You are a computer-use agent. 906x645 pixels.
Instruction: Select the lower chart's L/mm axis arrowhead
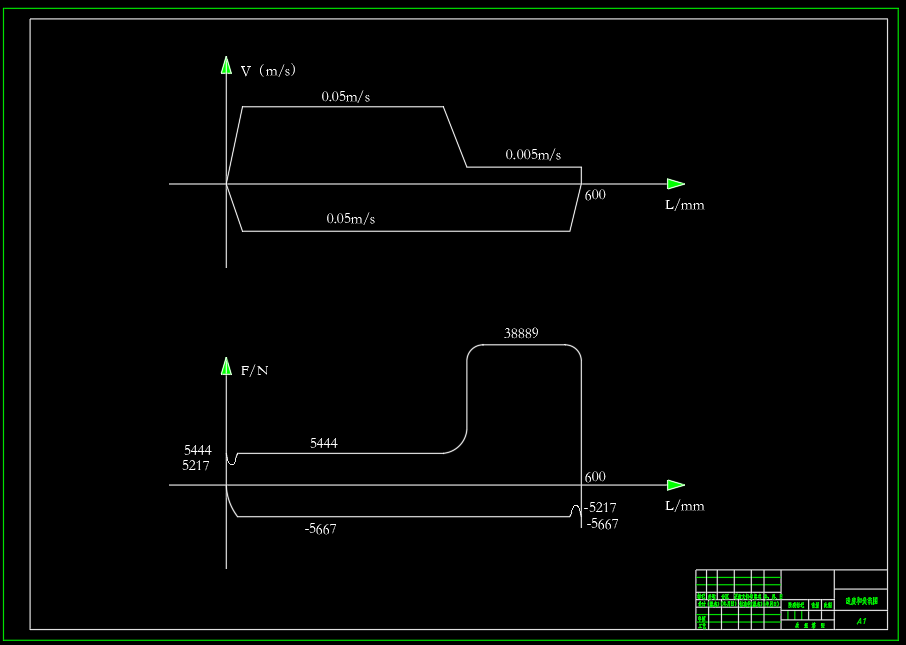pos(675,485)
